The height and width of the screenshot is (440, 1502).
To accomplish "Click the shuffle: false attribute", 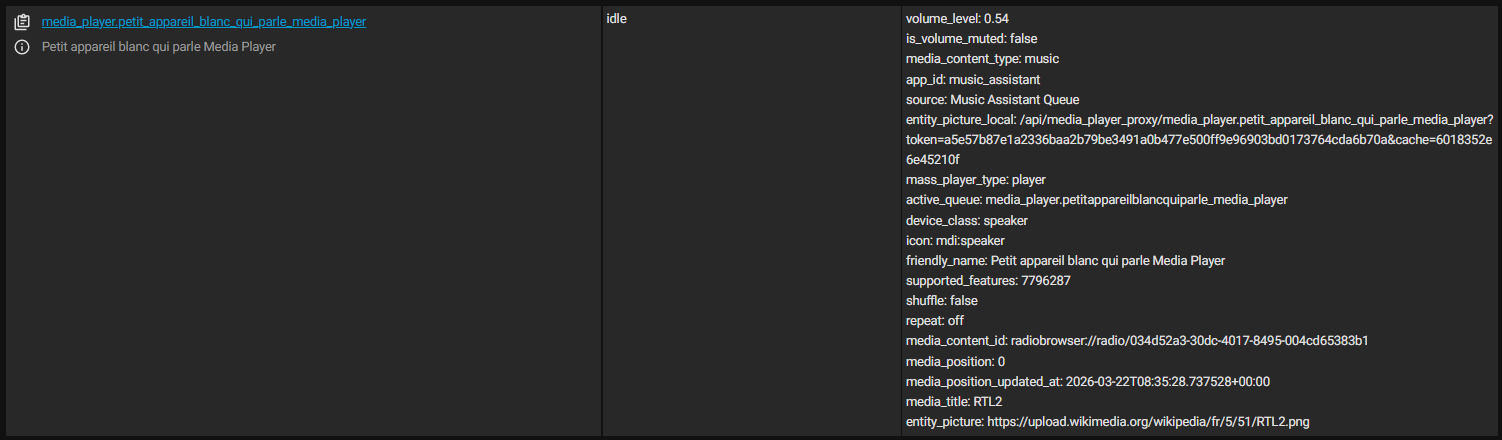I will (x=941, y=301).
